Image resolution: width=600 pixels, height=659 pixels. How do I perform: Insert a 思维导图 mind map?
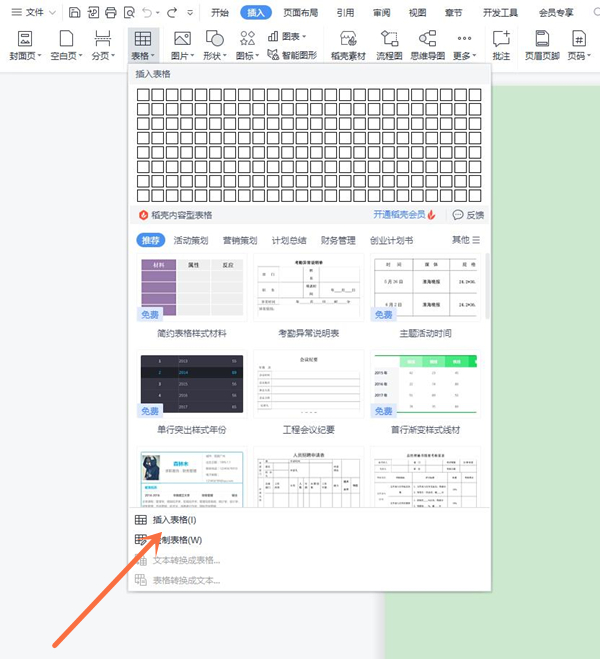click(x=428, y=45)
